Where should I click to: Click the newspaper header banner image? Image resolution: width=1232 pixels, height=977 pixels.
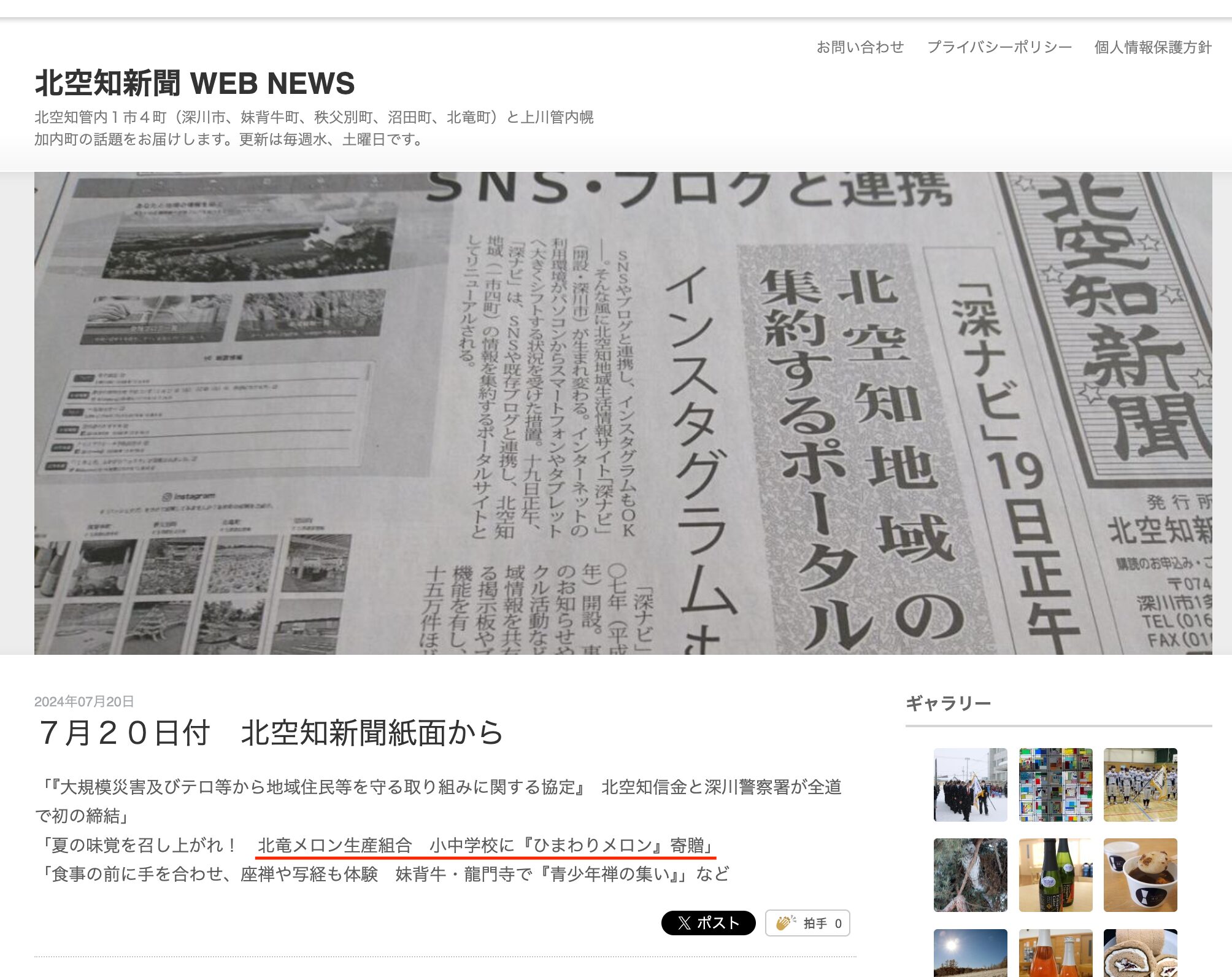coord(623,413)
